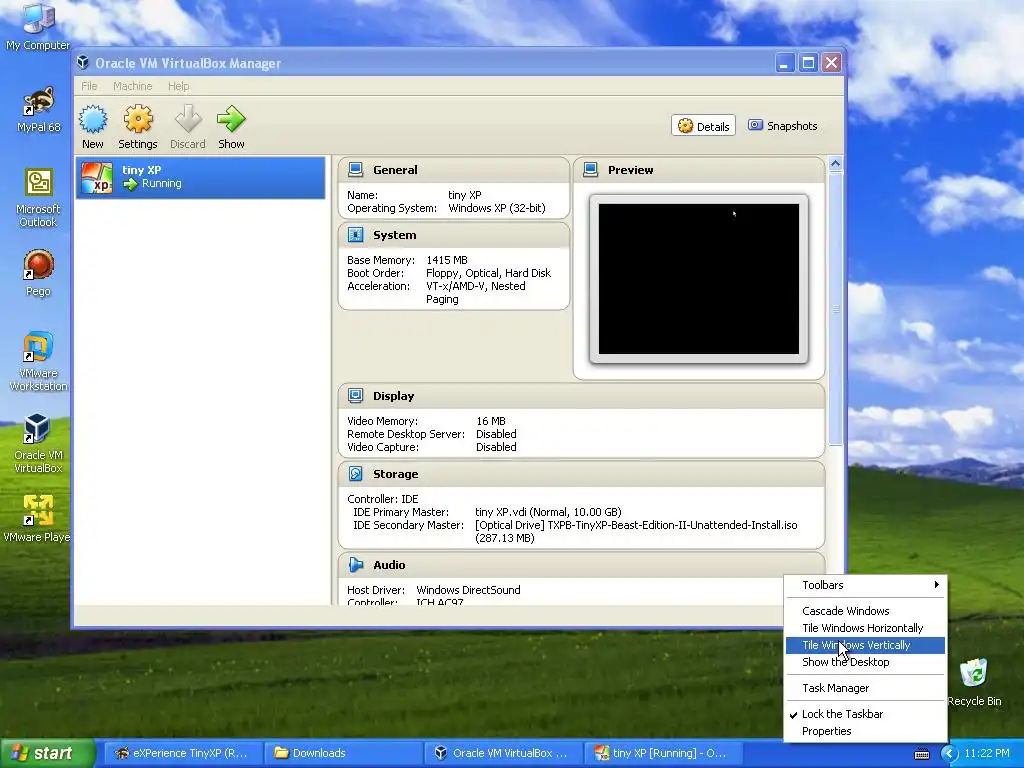Open Oracle VM VirtualBox desktop icon
The height and width of the screenshot is (768, 1024).
pos(38,444)
